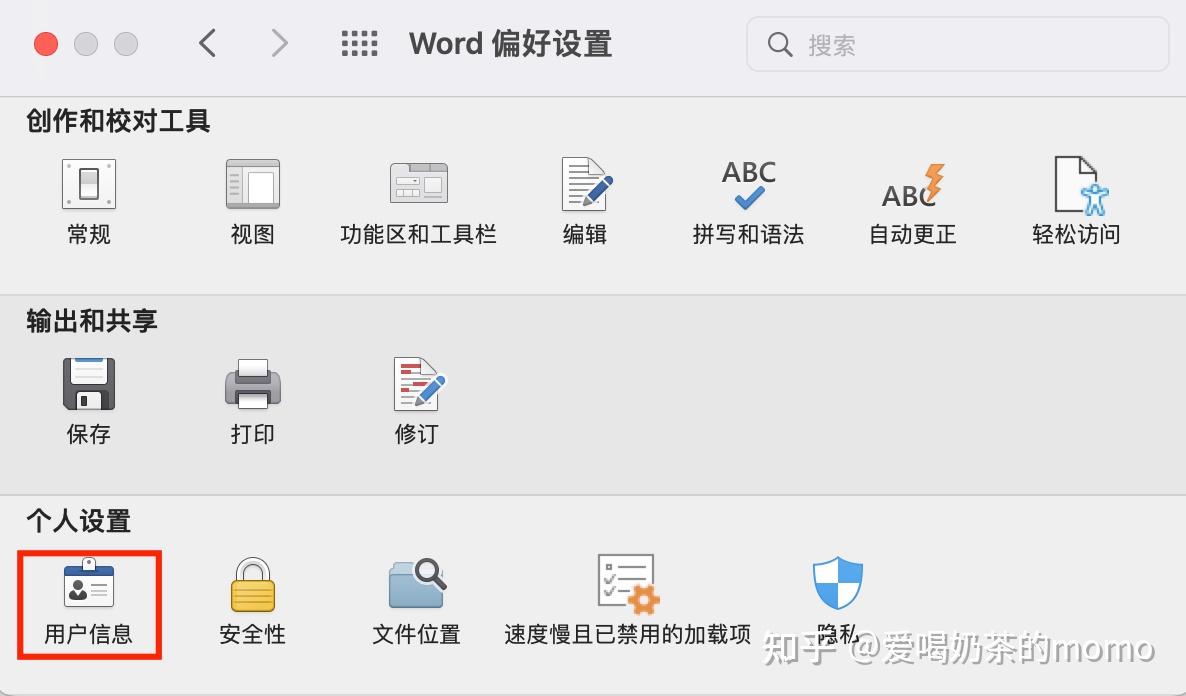The width and height of the screenshot is (1186, 696).
Task: Open the 安全性 padlock icon
Action: [x=253, y=584]
